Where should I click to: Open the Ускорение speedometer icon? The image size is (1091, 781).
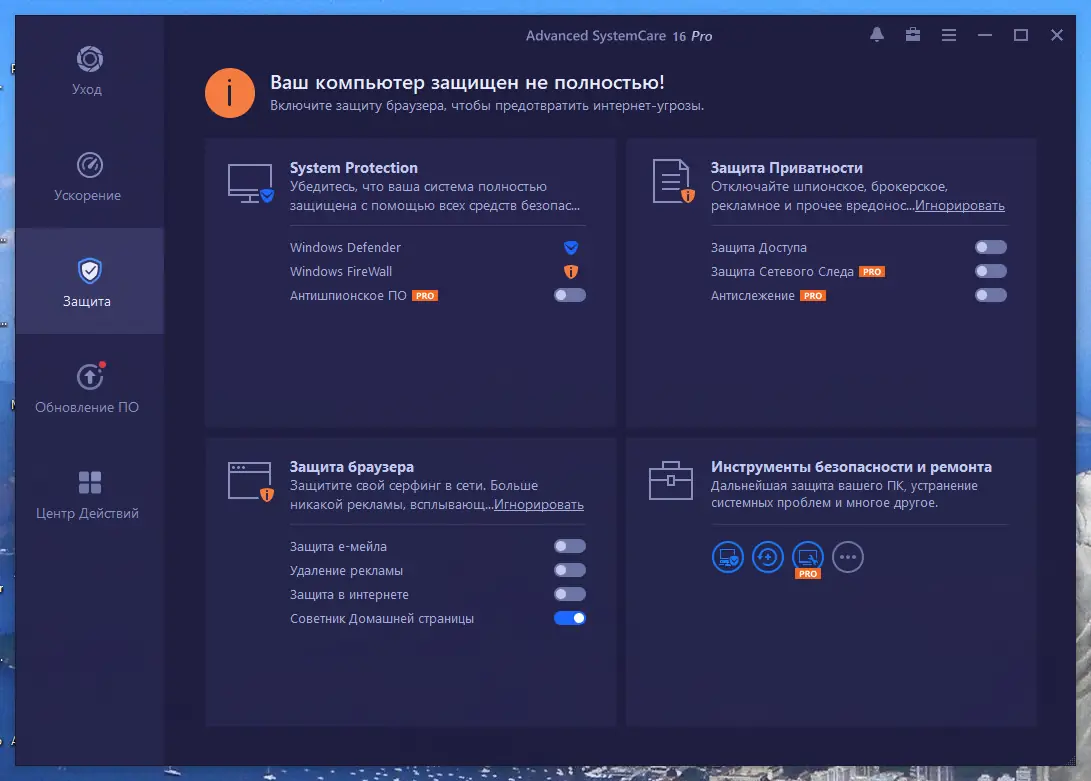tap(89, 165)
